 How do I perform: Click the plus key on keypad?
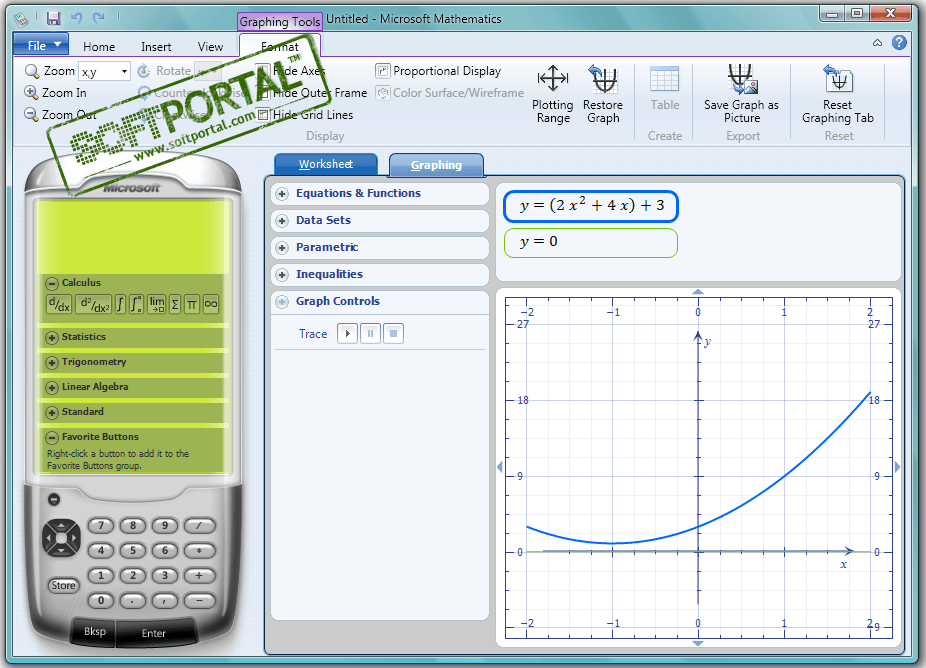199,575
